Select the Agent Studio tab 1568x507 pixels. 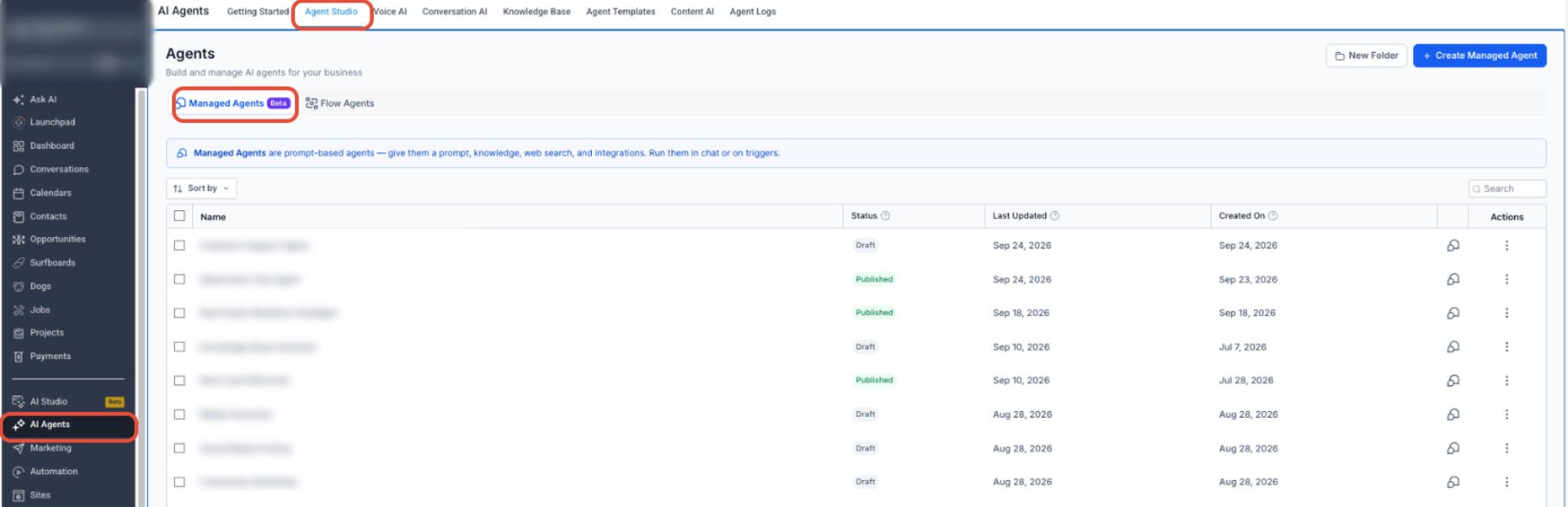tap(331, 12)
